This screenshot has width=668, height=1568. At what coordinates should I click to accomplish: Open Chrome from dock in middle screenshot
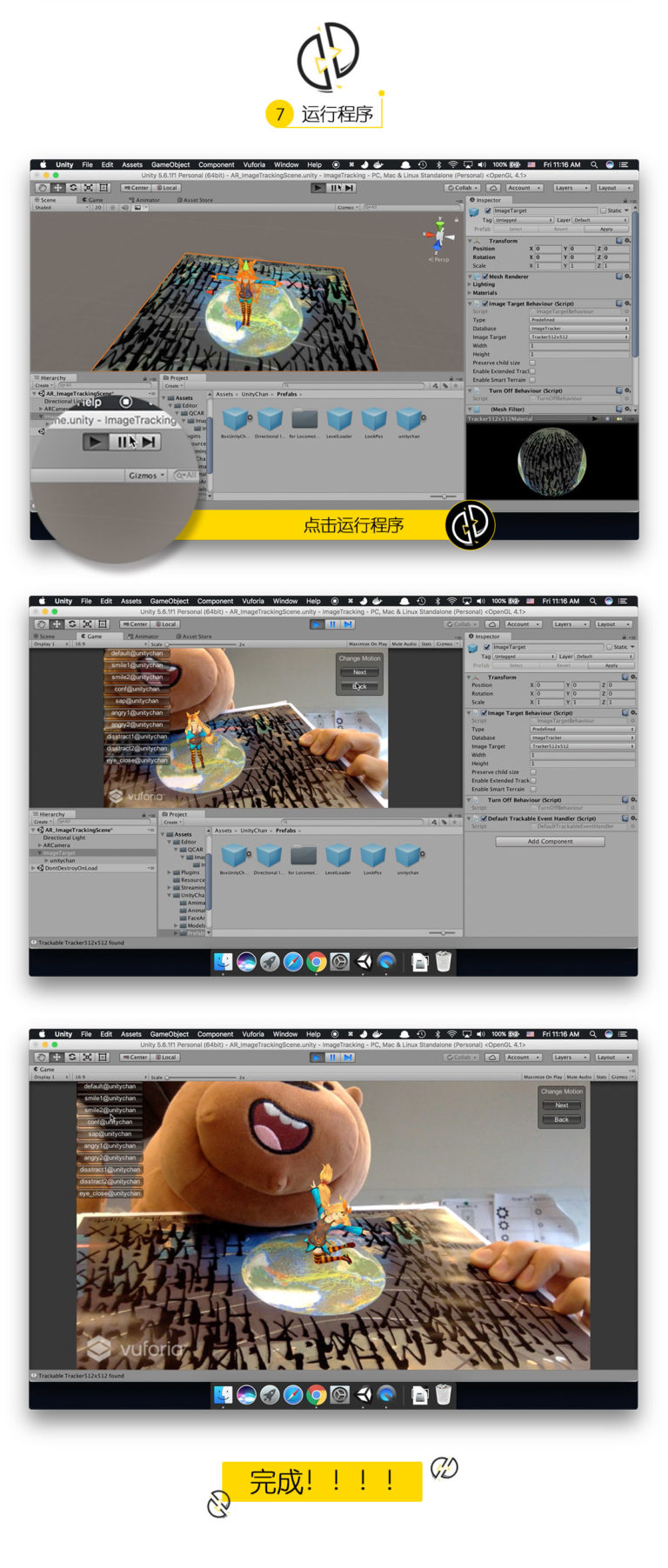click(x=317, y=961)
